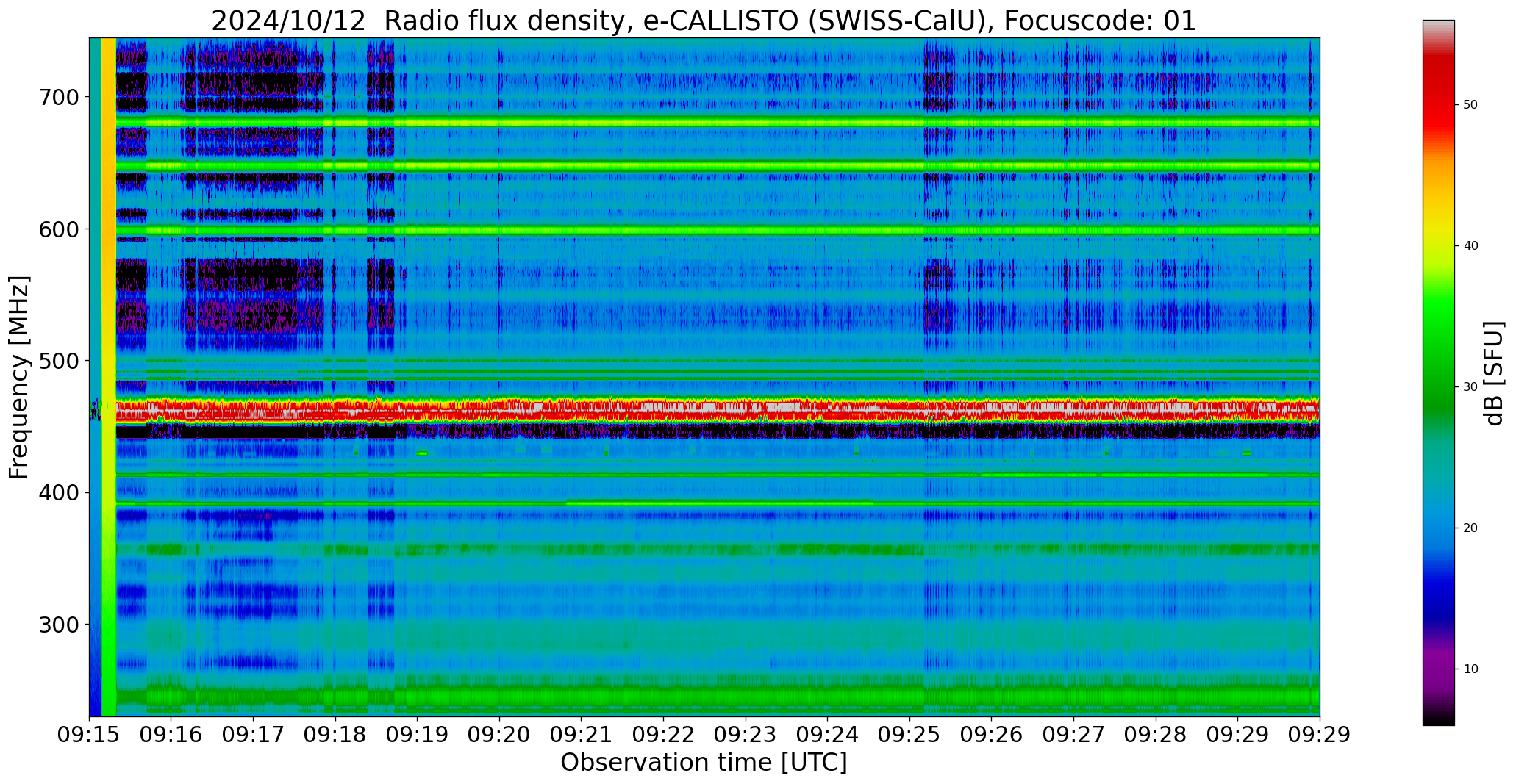Image resolution: width=1516 pixels, height=784 pixels.
Task: Click the "dB [SFU]" colorbar label
Action: 1493,373
